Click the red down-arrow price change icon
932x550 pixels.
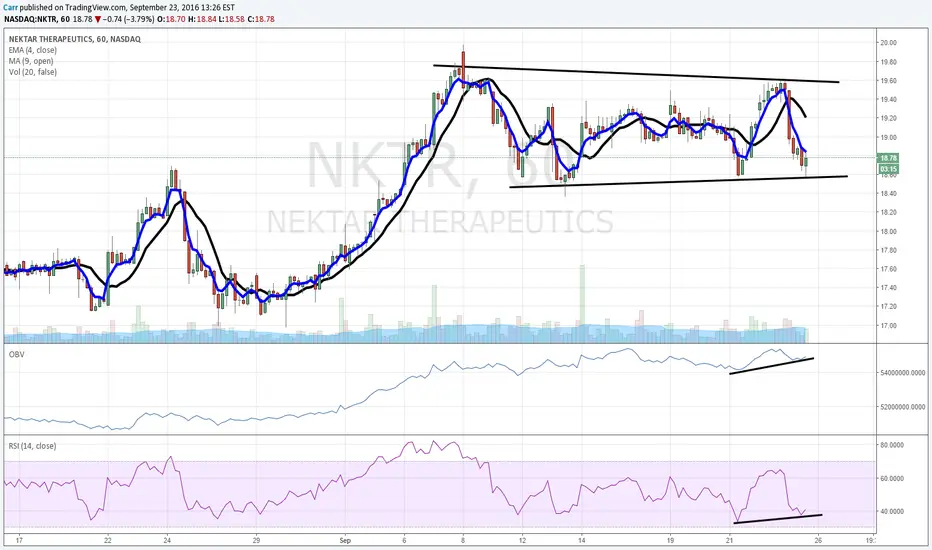[98, 19]
